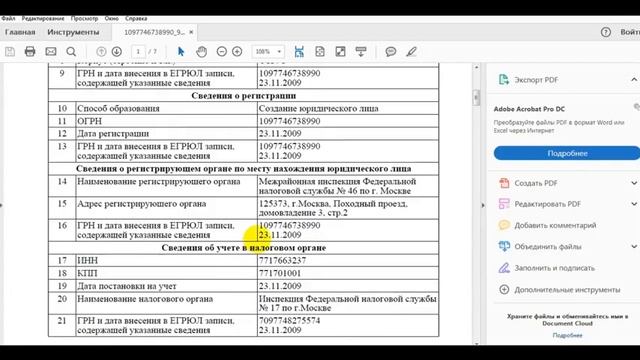Click the scrollbar up arrow
Viewport: 640px width, 360px height.
[x=476, y=67]
